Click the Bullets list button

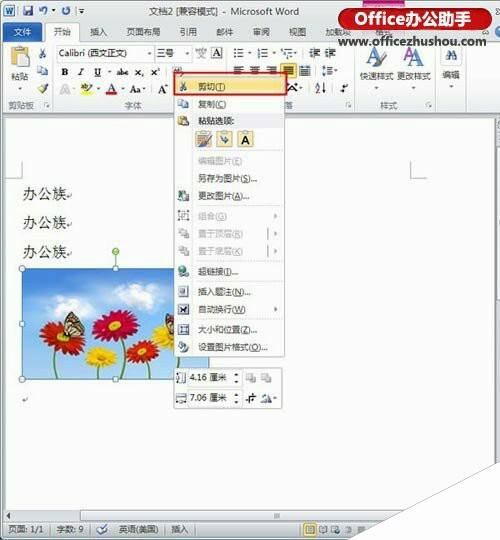tap(238, 53)
